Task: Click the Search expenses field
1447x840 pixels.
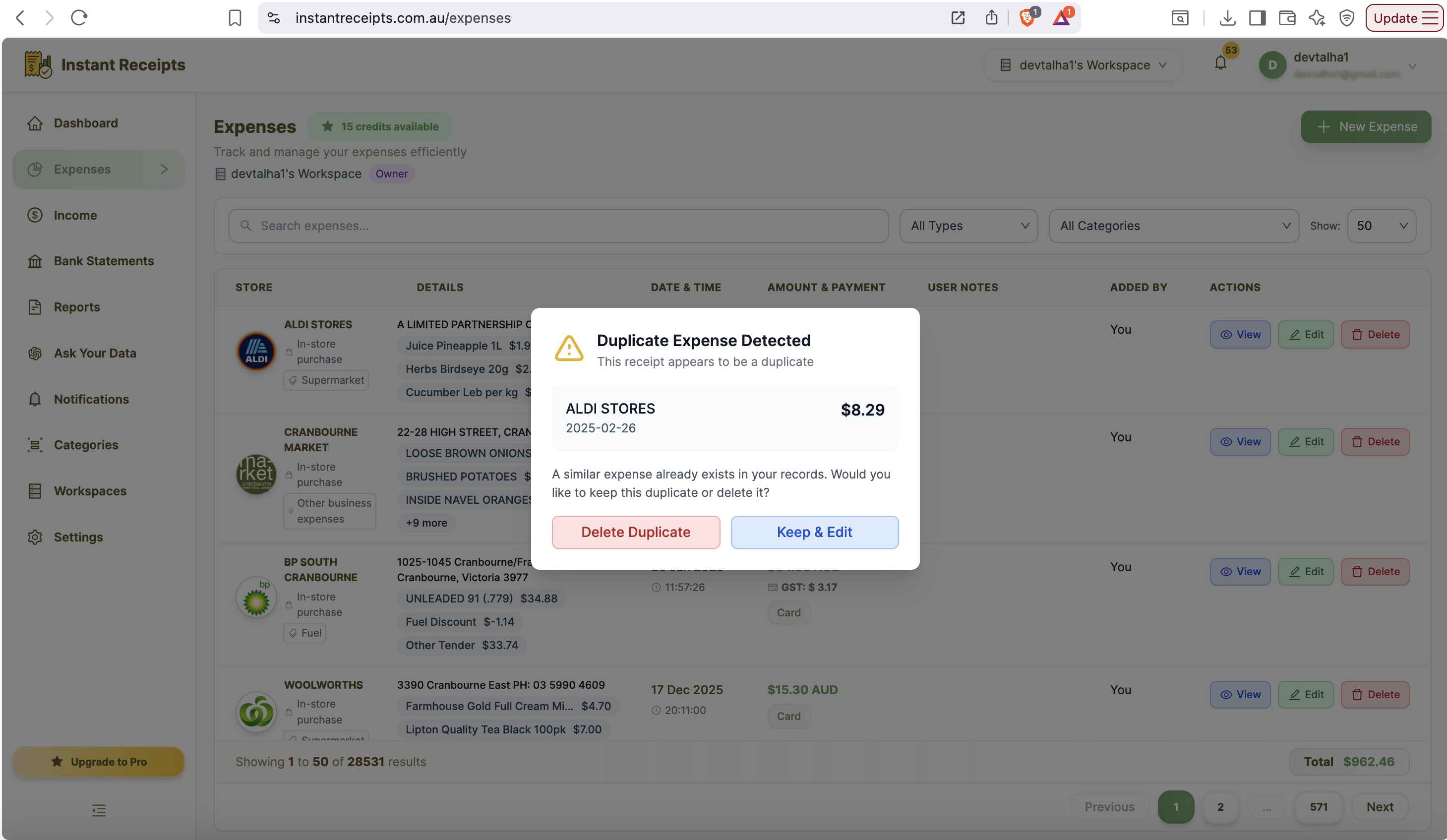Action: point(558,226)
